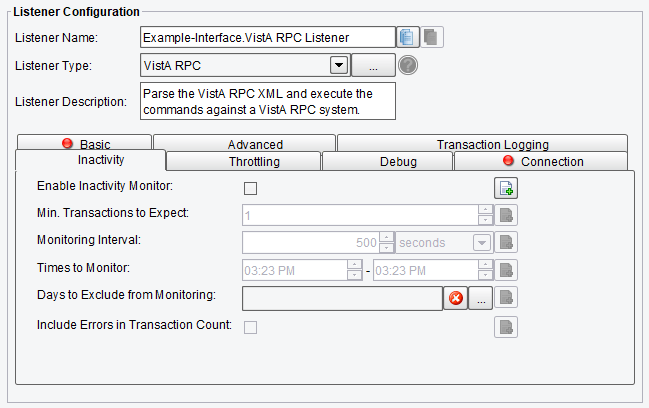649x408 pixels.
Task: Select the Transaction Logging tab
Action: click(x=483, y=144)
